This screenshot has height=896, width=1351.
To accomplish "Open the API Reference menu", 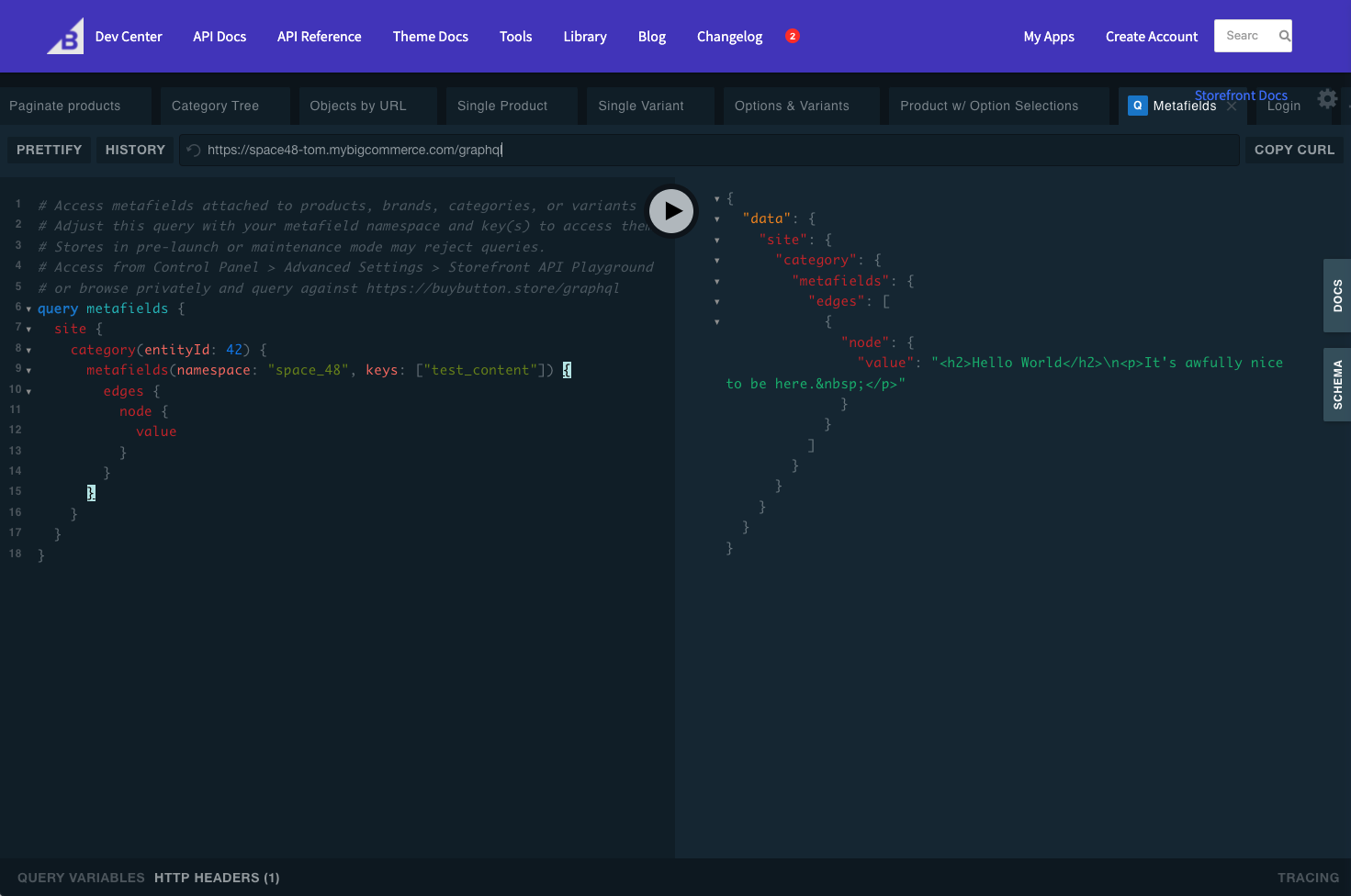I will click(320, 37).
